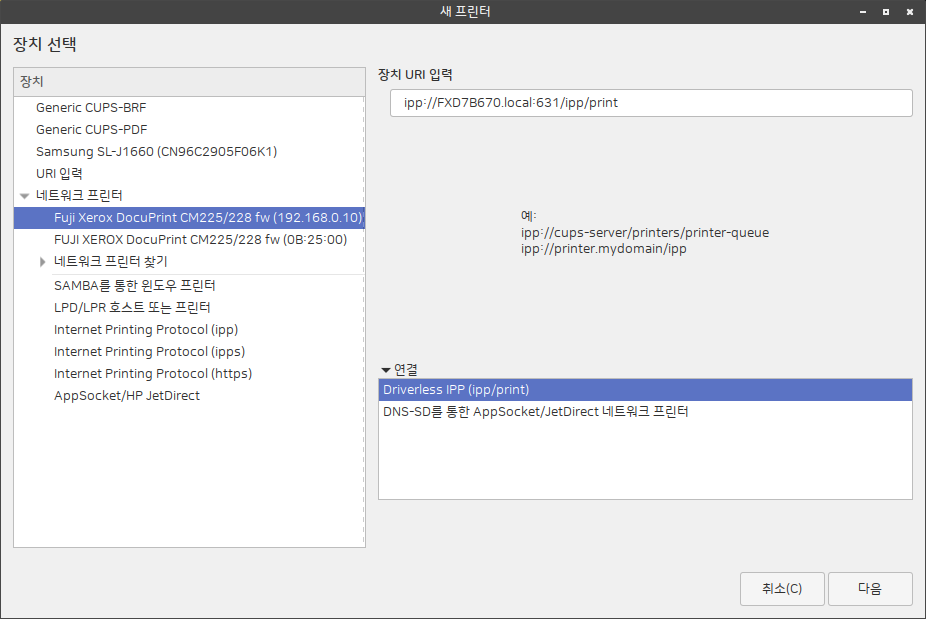Viewport: 926px width, 619px height.
Task: Select Internet Printing Protocol (ipps)
Action: [x=149, y=351]
